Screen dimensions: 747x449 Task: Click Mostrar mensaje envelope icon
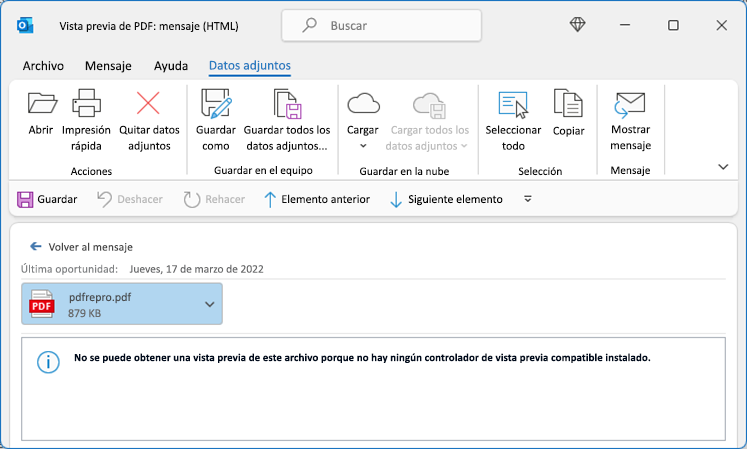pyautogui.click(x=630, y=105)
